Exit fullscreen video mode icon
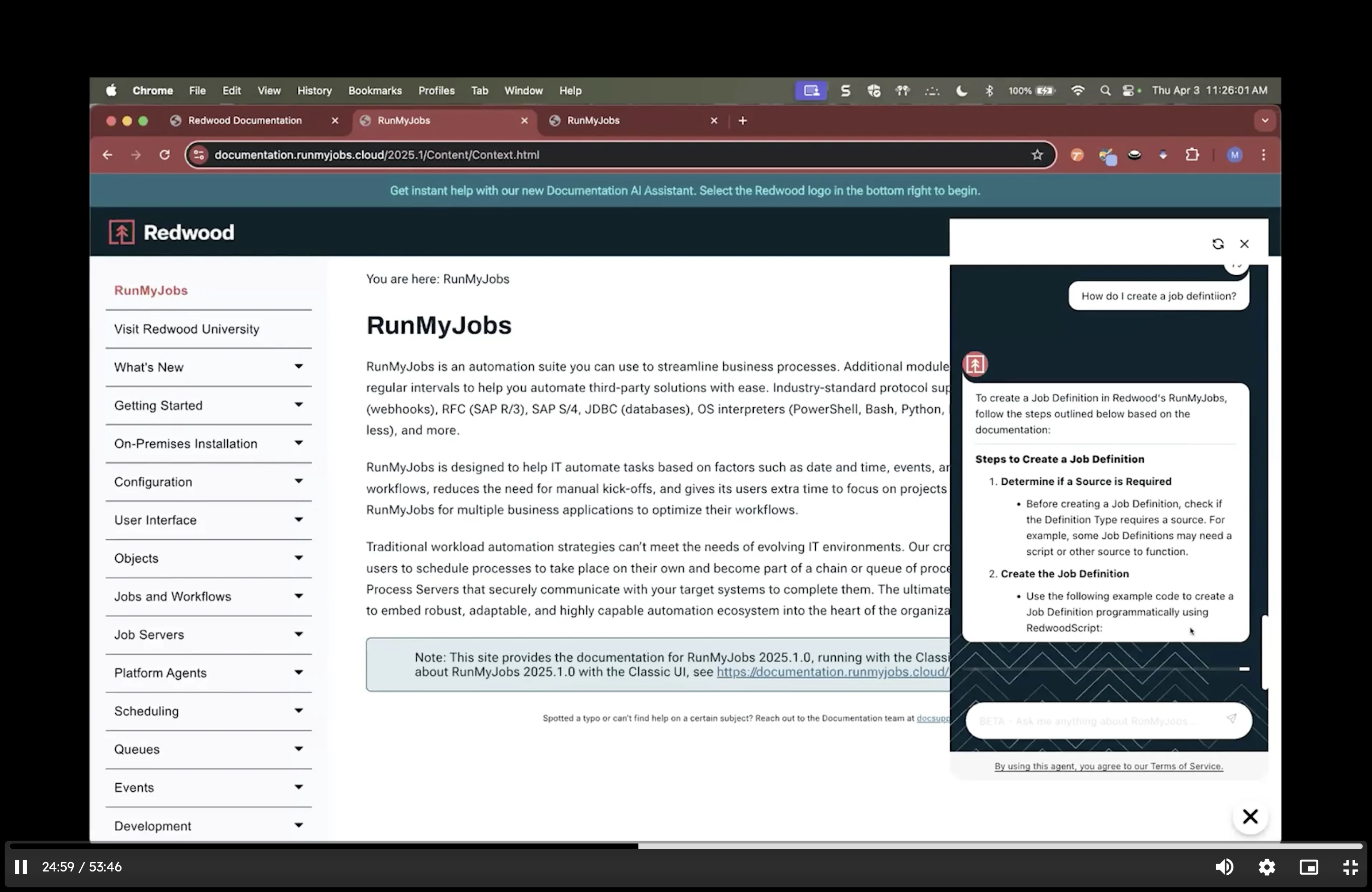This screenshot has height=892, width=1372. (x=1351, y=867)
